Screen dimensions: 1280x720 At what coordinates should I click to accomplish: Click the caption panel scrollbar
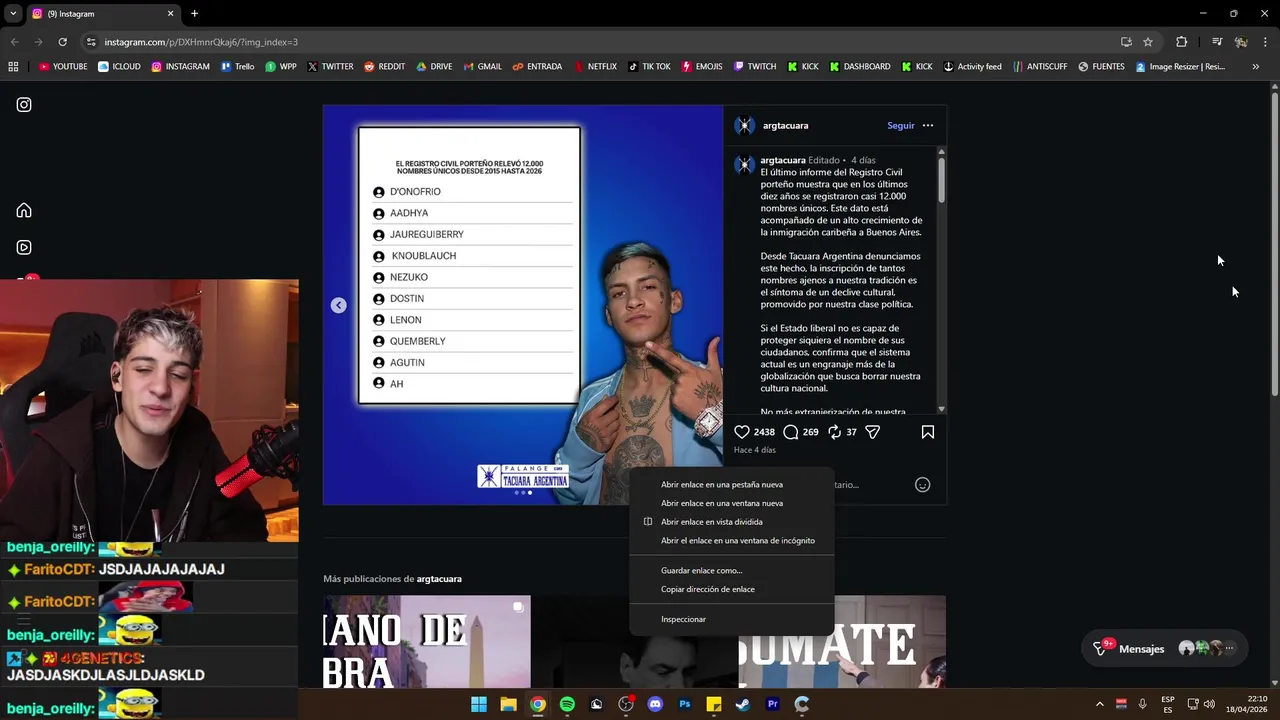[941, 181]
